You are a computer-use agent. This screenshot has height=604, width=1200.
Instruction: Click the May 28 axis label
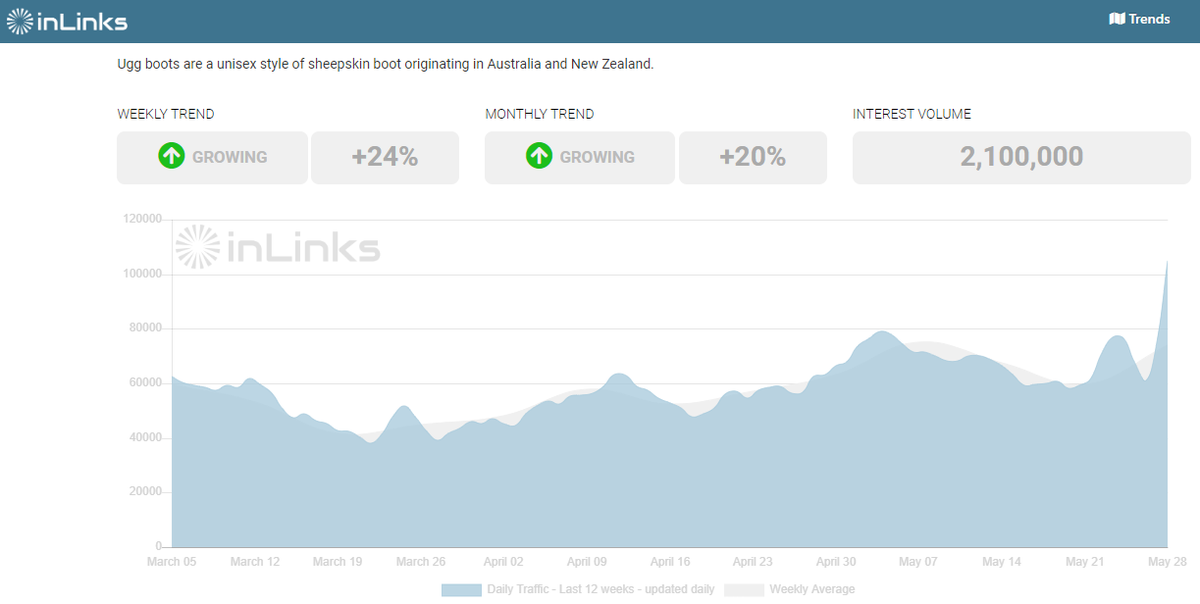[1165, 562]
